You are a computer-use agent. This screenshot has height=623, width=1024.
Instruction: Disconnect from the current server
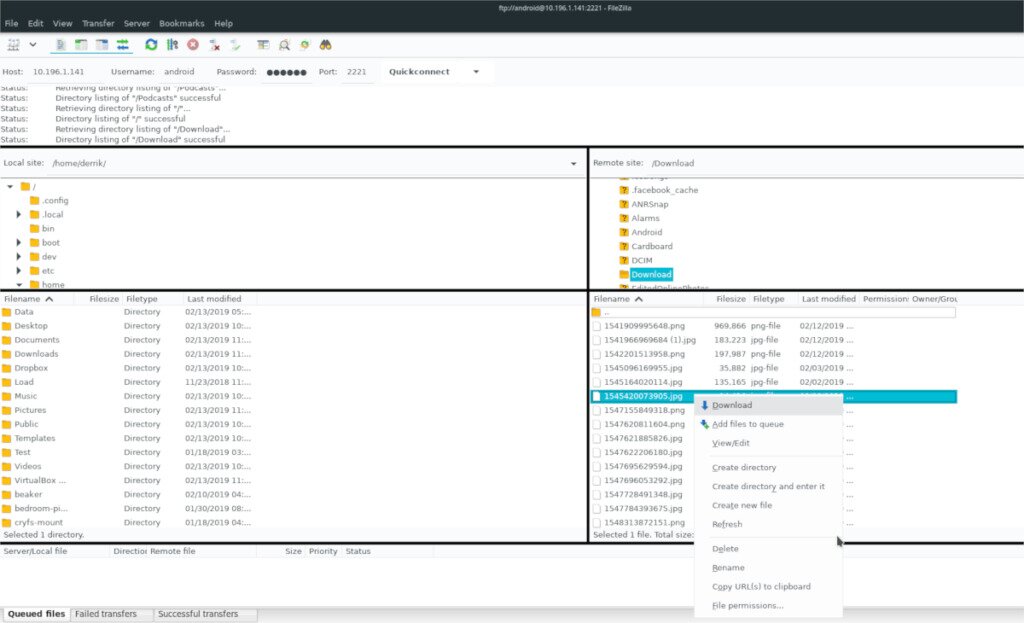214,45
